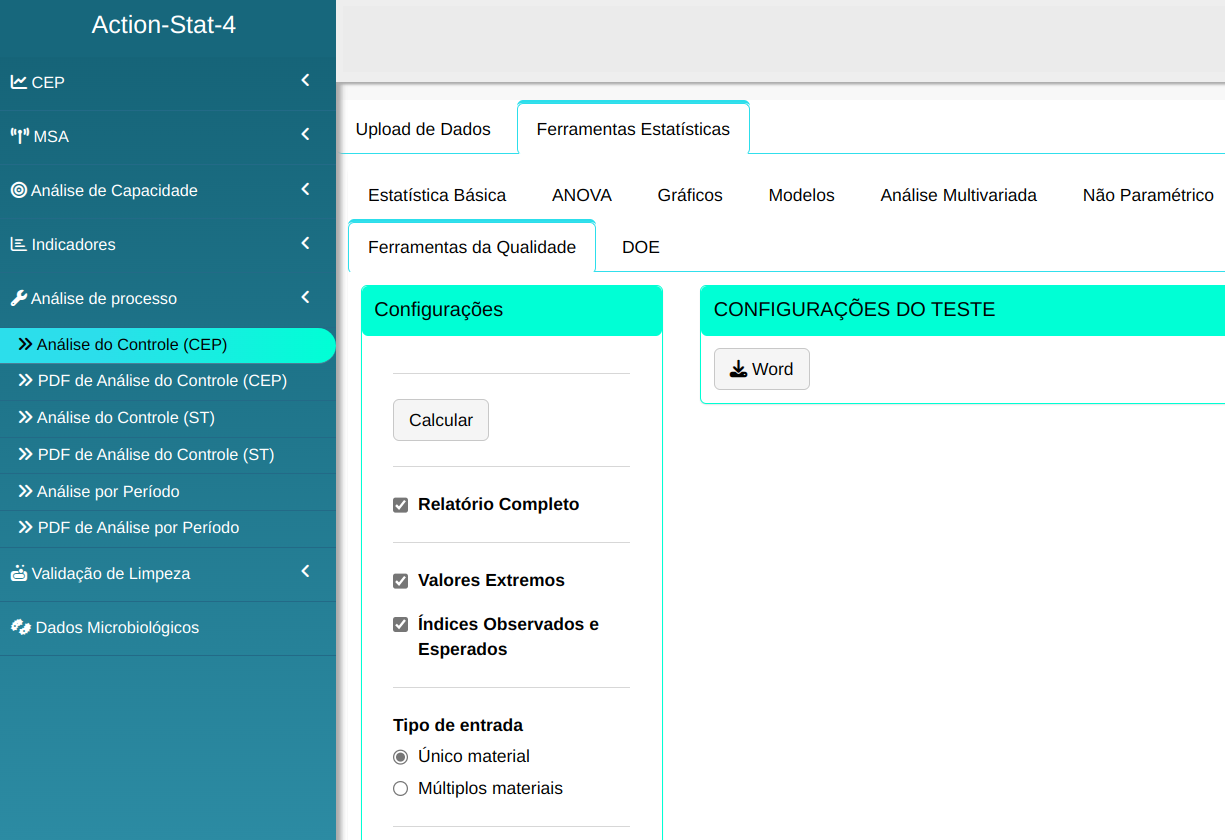
Task: Open the ANOVA tab
Action: pyautogui.click(x=581, y=195)
